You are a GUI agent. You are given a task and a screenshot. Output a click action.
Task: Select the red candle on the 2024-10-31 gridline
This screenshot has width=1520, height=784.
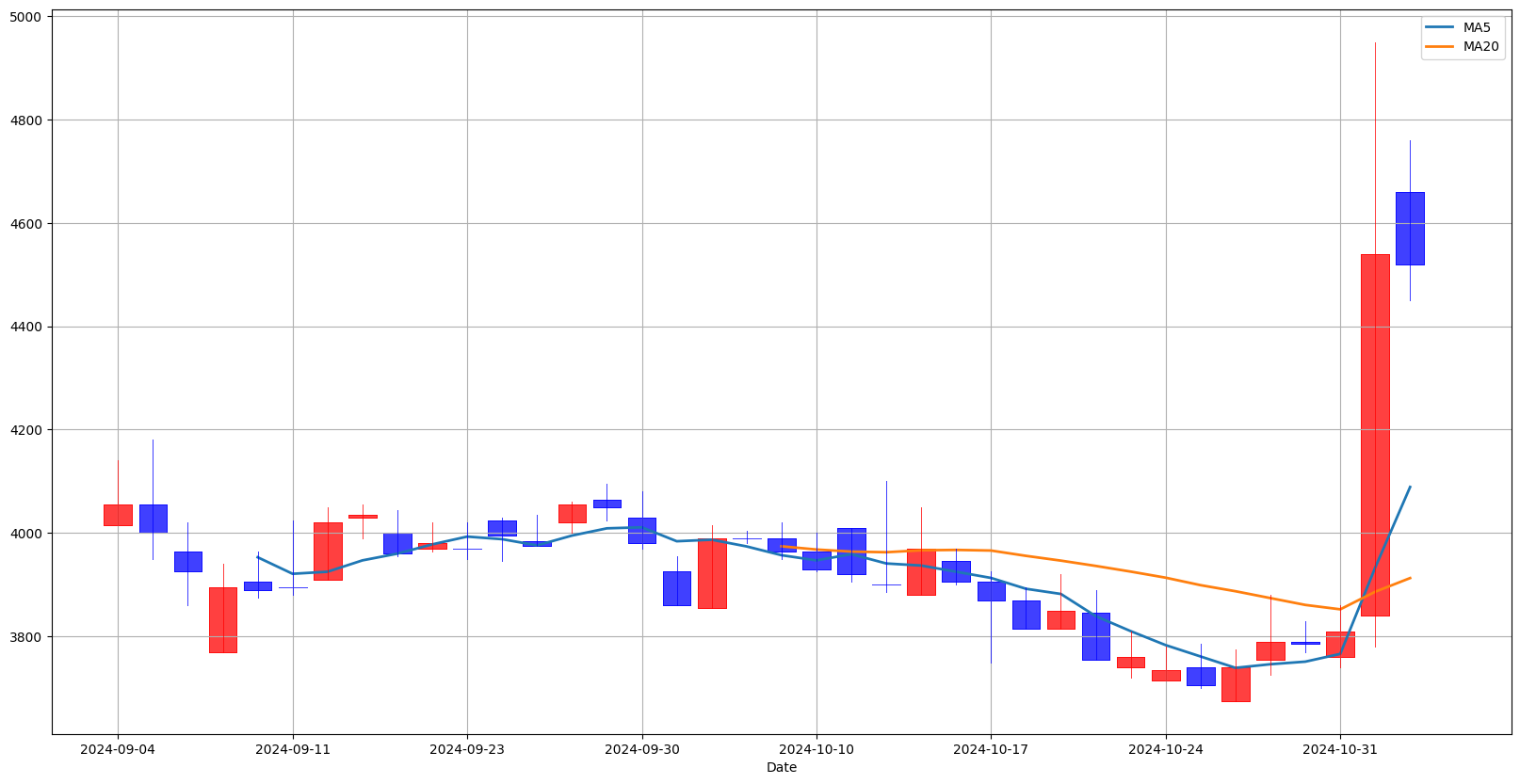(1340, 645)
